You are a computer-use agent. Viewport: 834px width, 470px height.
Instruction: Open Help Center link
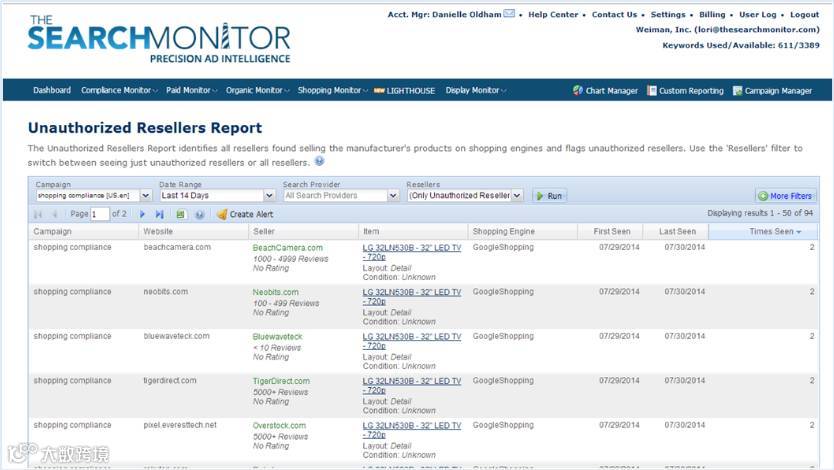[553, 14]
